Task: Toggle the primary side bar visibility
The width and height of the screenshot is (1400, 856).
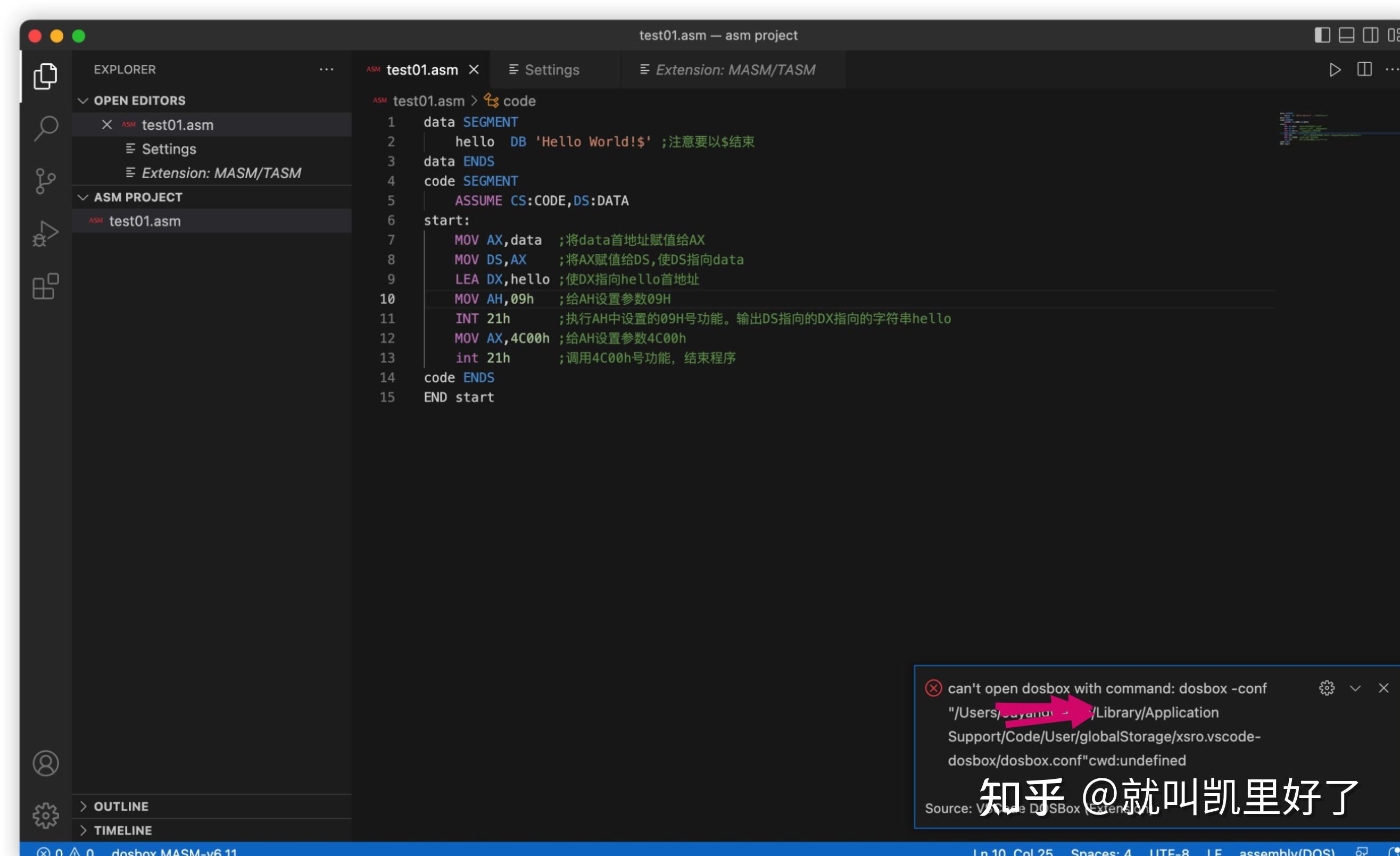Action: [1322, 35]
